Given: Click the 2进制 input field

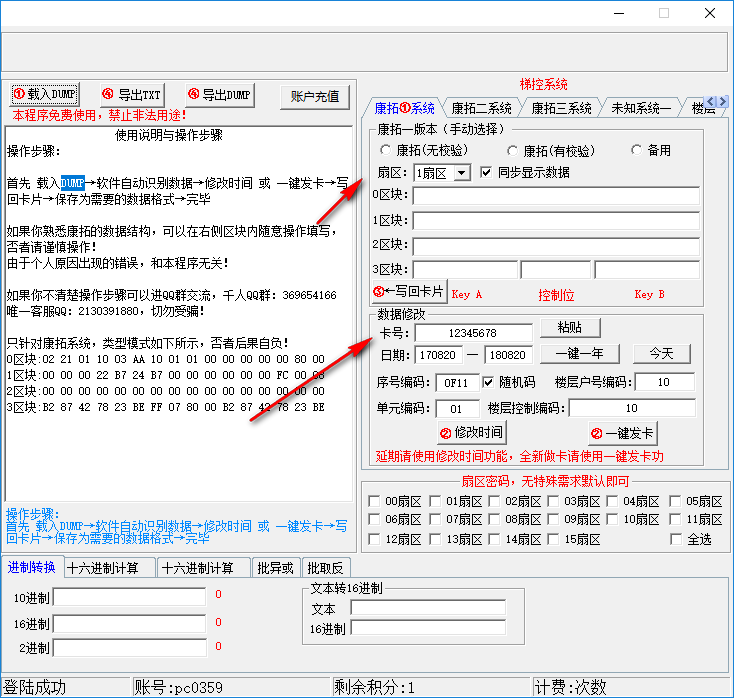Looking at the screenshot, I should (130, 648).
